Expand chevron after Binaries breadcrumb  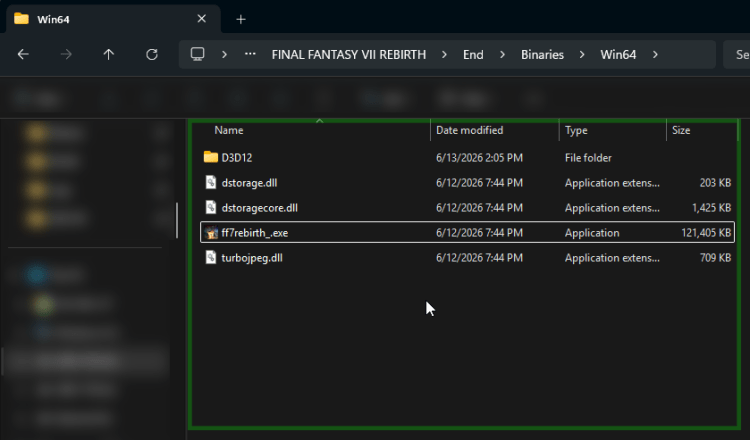click(582, 55)
